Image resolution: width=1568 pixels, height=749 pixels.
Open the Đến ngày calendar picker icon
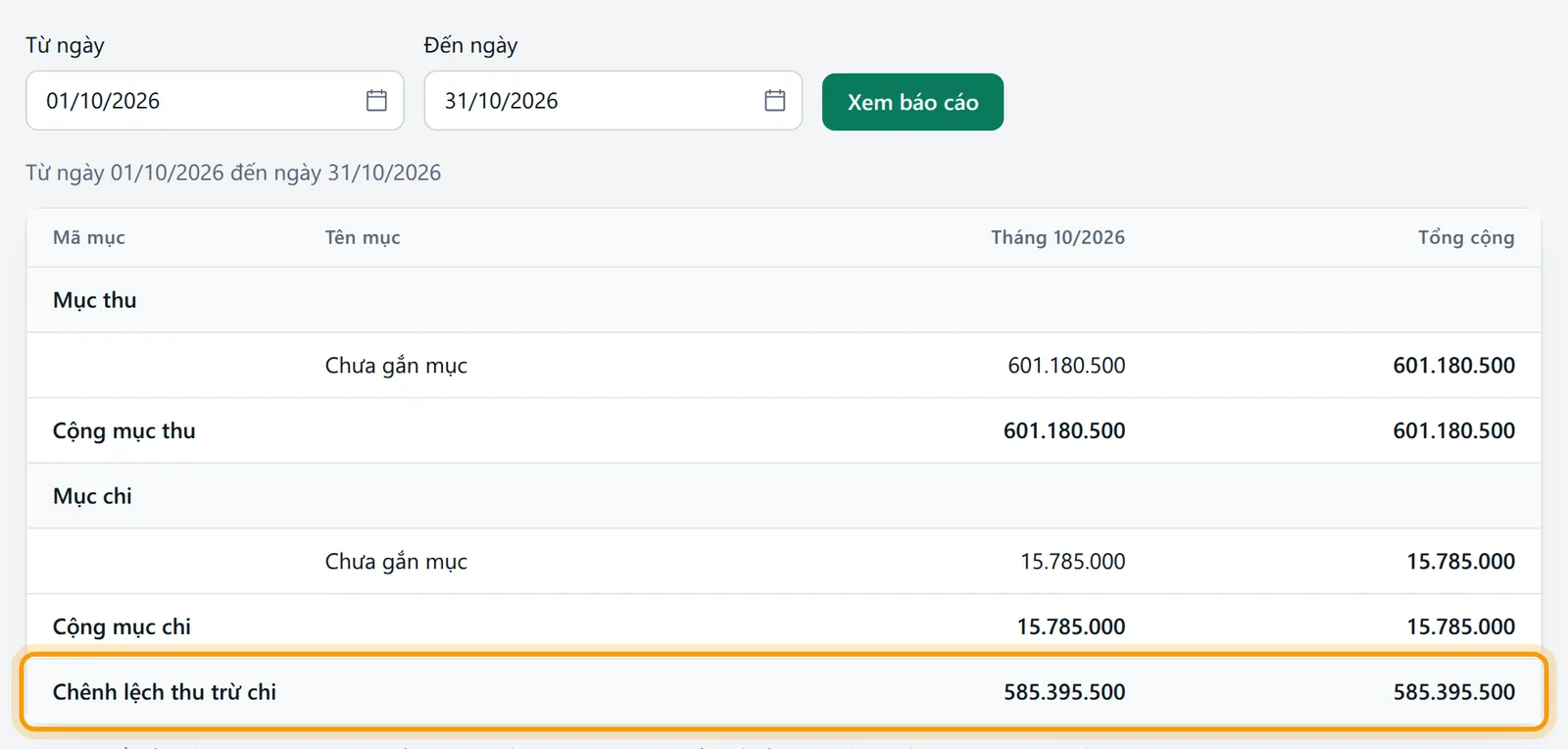tap(775, 100)
